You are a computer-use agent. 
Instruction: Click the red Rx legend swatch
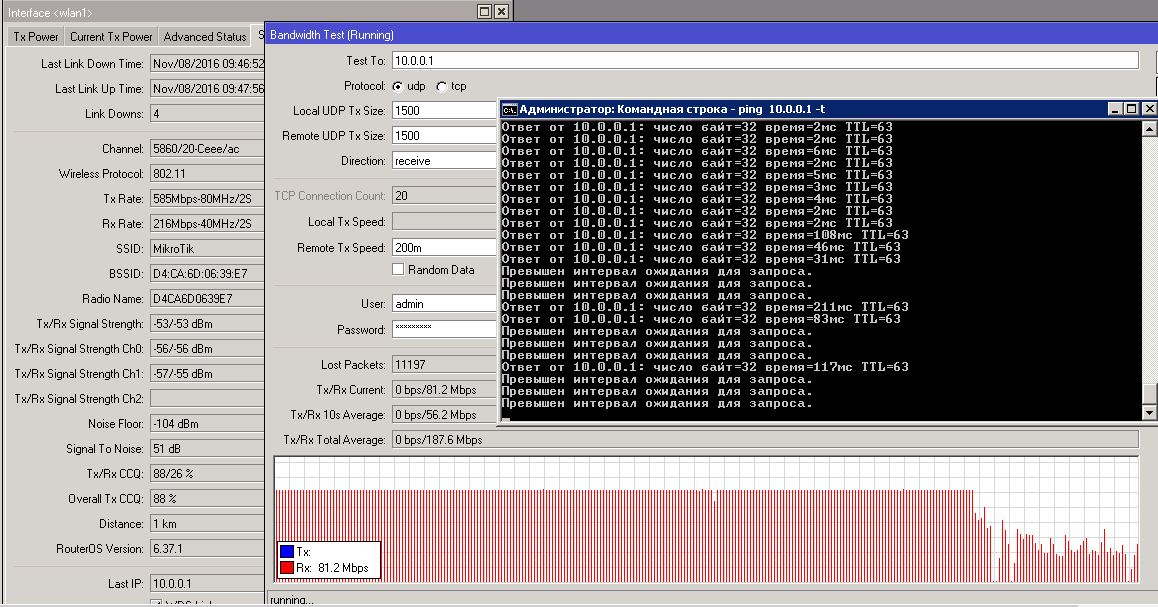coord(286,568)
